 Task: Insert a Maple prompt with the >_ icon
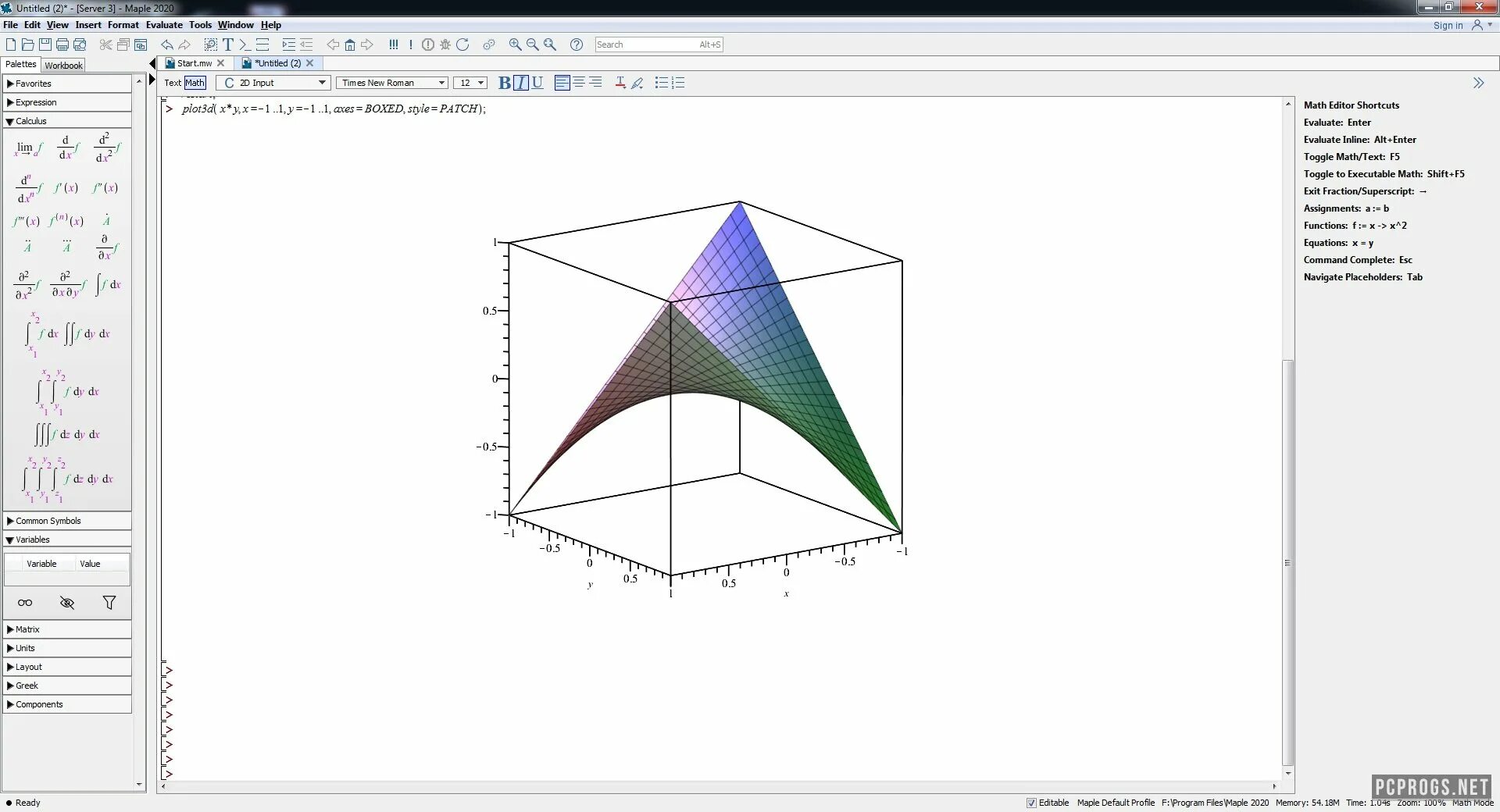245,45
